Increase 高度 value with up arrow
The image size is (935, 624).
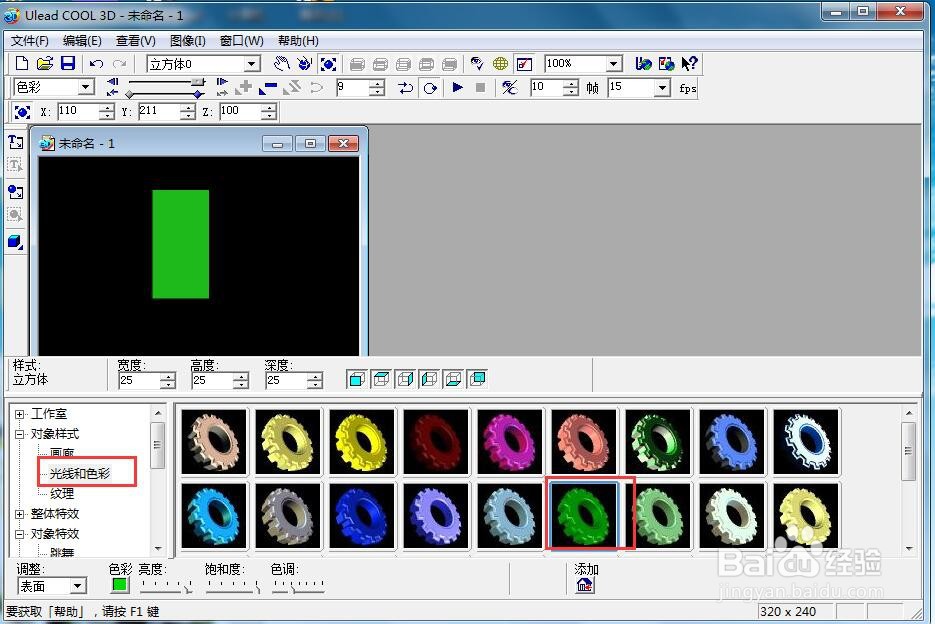point(241,376)
